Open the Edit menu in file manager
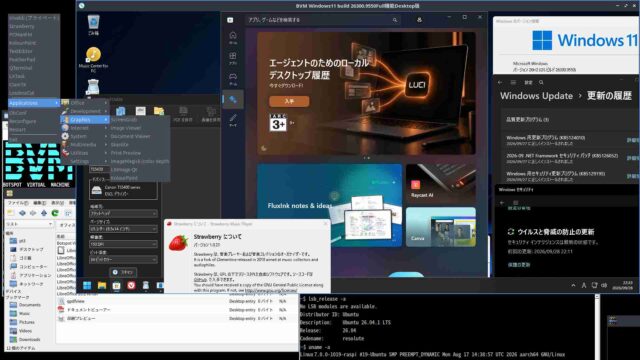 (40, 203)
